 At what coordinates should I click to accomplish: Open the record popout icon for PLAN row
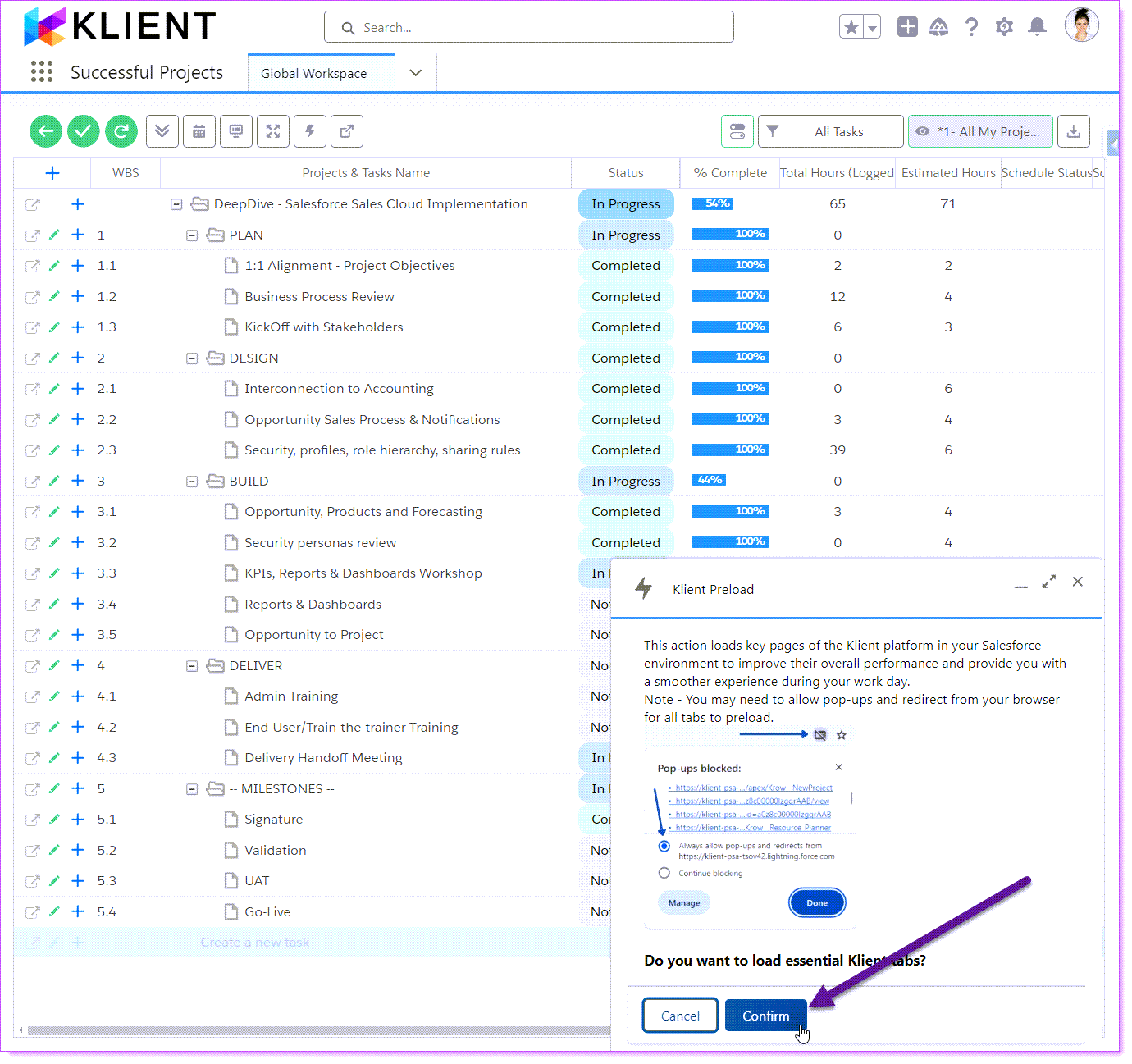32,235
